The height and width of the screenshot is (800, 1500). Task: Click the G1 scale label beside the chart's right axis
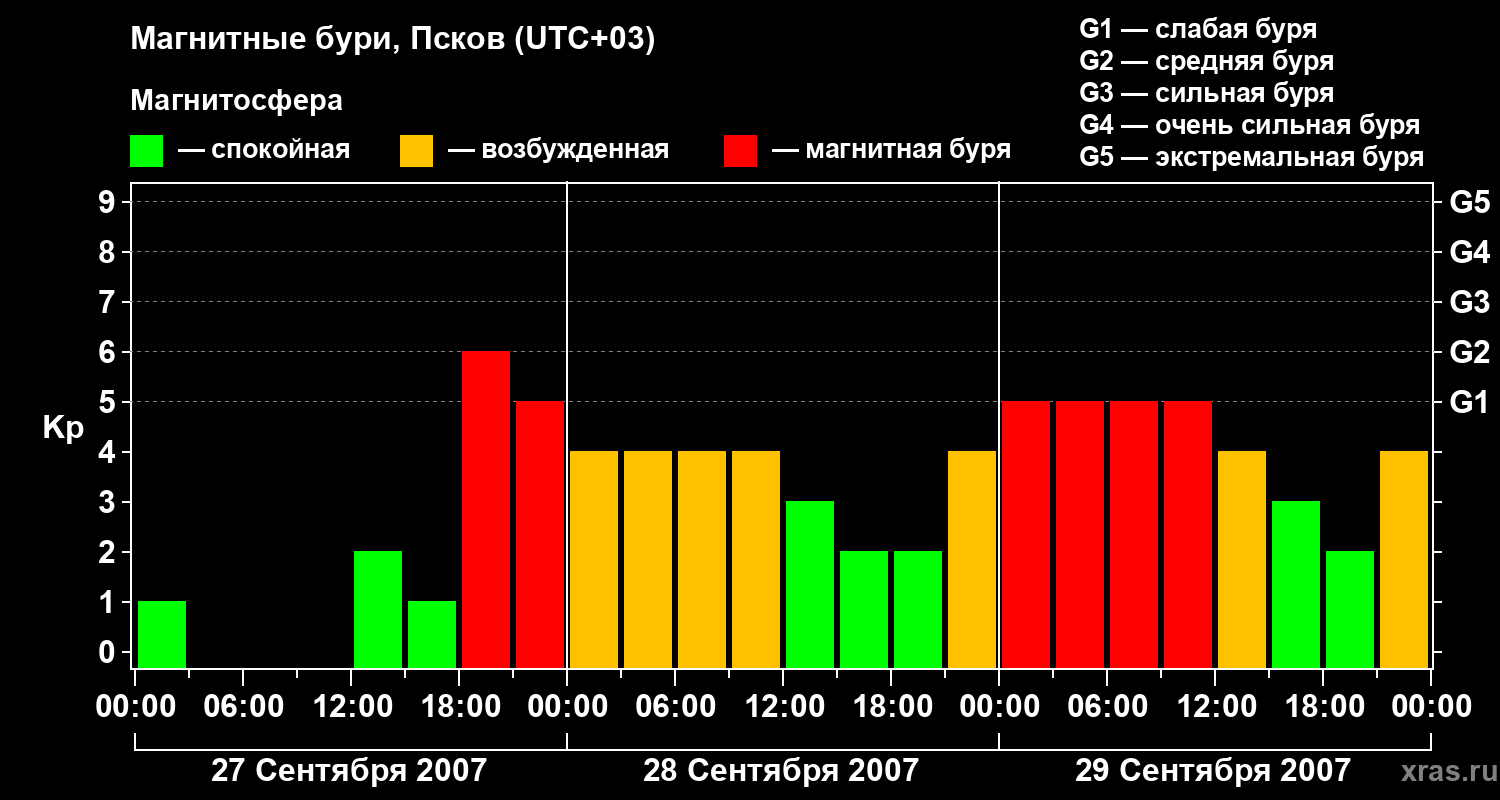click(x=1470, y=402)
